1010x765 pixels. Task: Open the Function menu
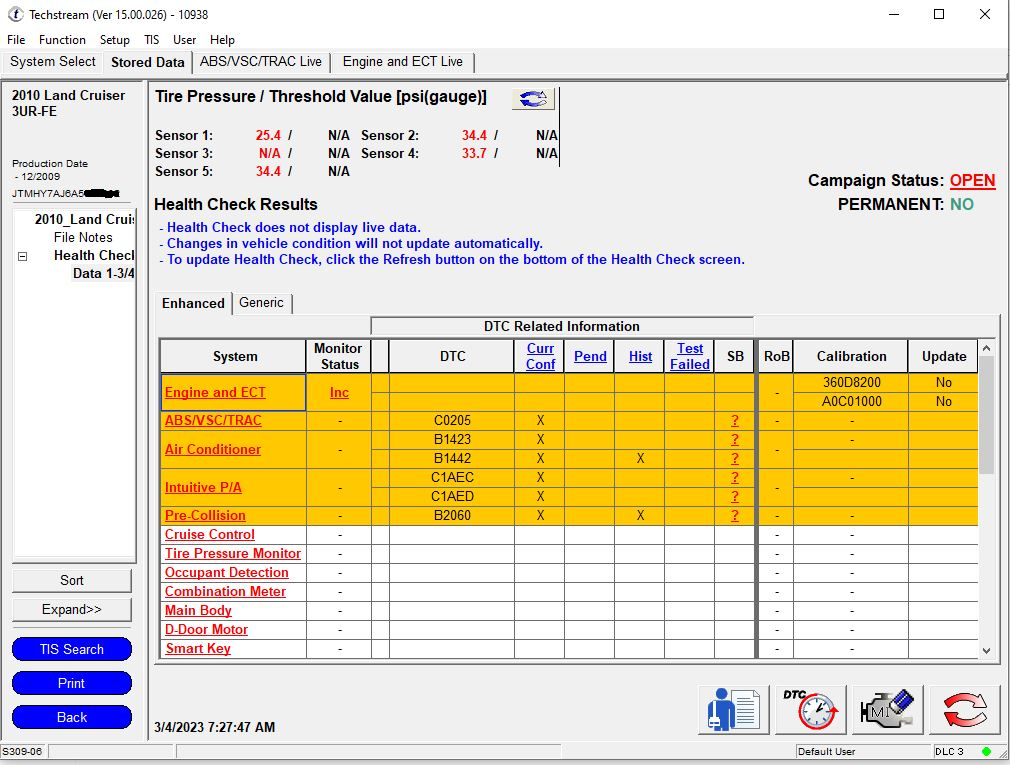62,40
